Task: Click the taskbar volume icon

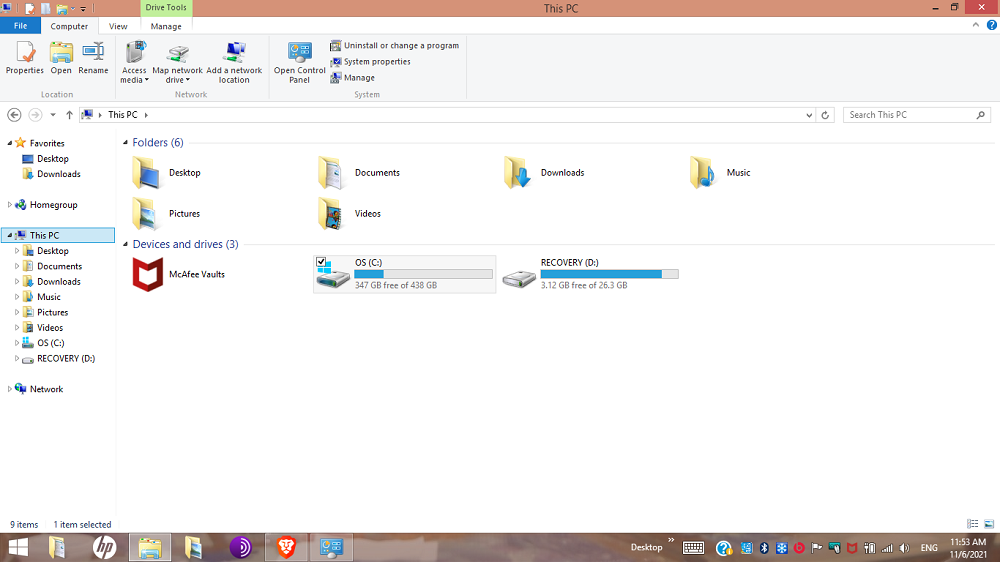Action: click(904, 548)
